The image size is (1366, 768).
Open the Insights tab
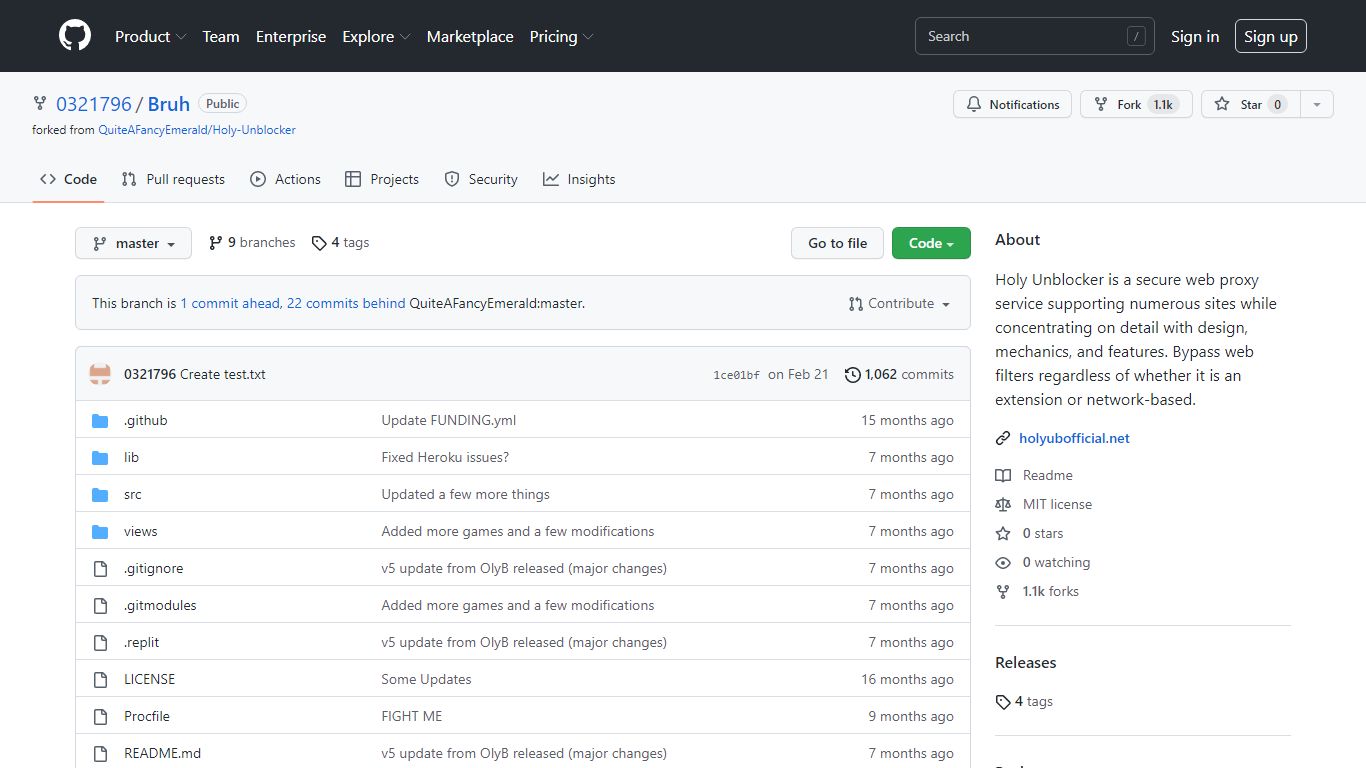pyautogui.click(x=579, y=179)
